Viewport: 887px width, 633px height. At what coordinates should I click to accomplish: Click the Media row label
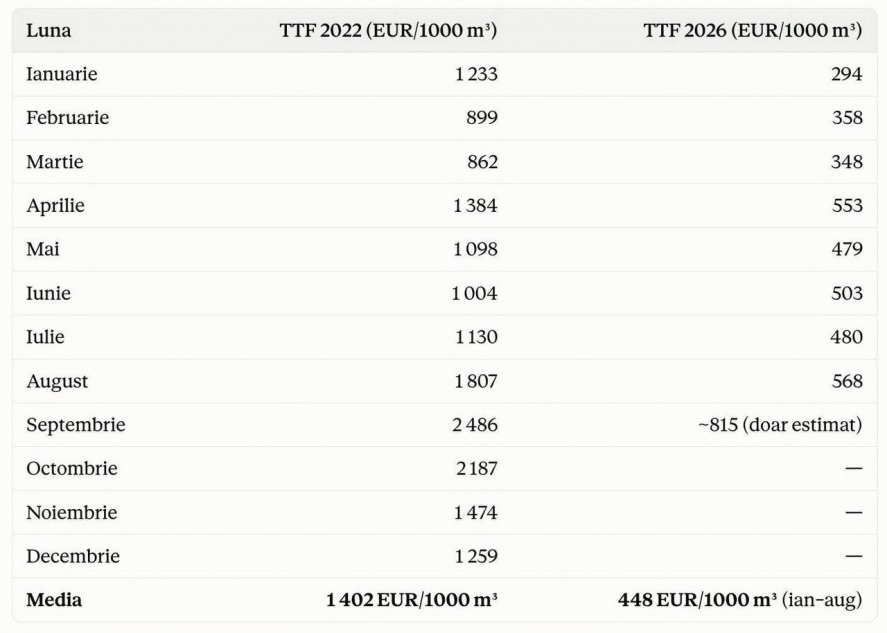pyautogui.click(x=54, y=600)
